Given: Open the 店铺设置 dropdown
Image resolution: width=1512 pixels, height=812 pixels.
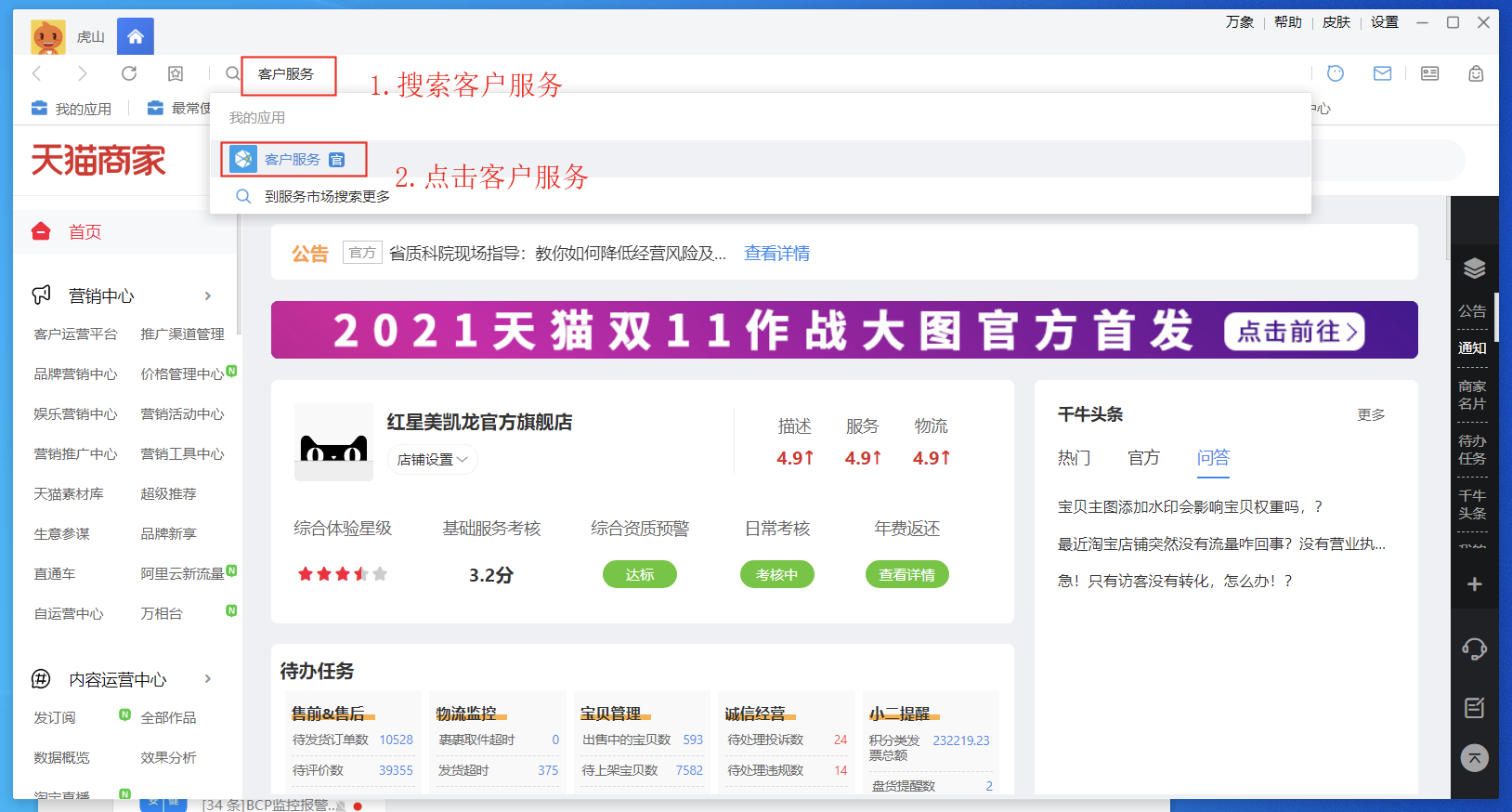Looking at the screenshot, I should point(432,459).
